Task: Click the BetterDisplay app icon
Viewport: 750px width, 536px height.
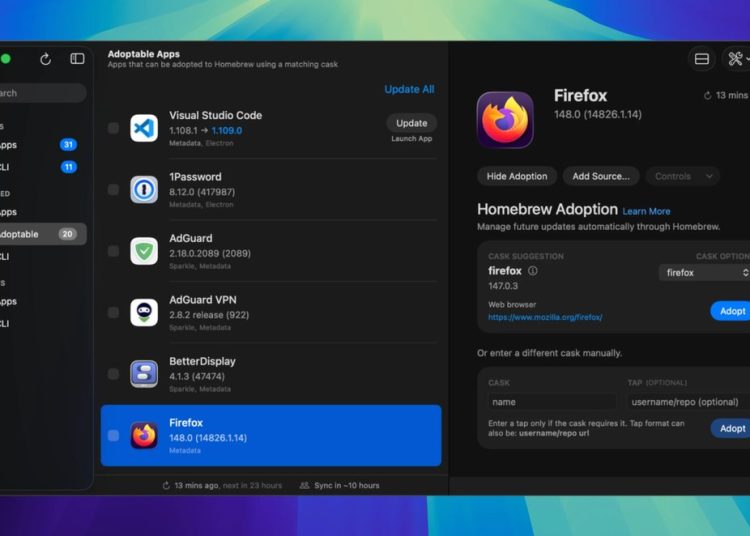Action: (144, 374)
